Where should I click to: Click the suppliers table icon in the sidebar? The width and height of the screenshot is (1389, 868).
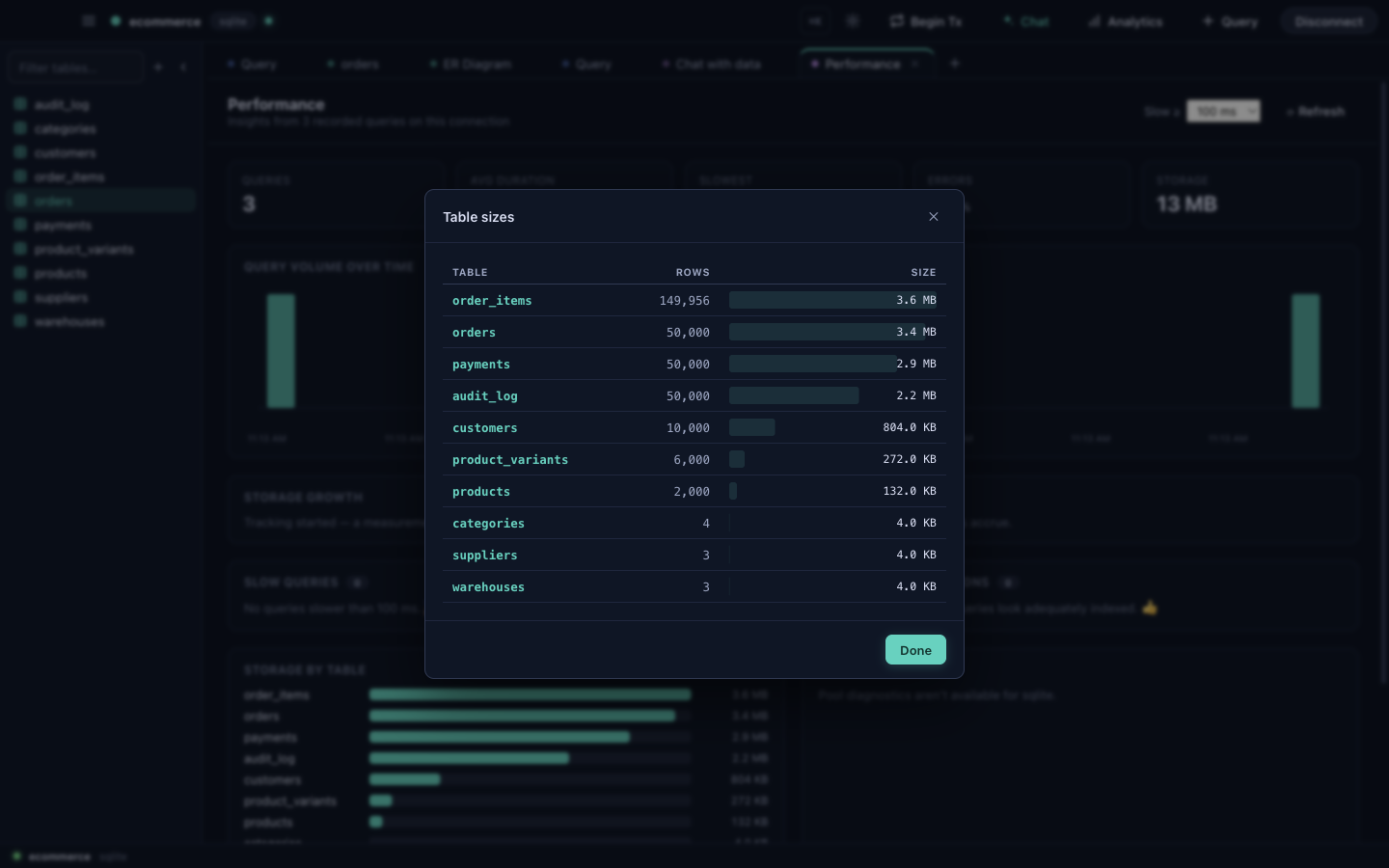pyautogui.click(x=20, y=297)
